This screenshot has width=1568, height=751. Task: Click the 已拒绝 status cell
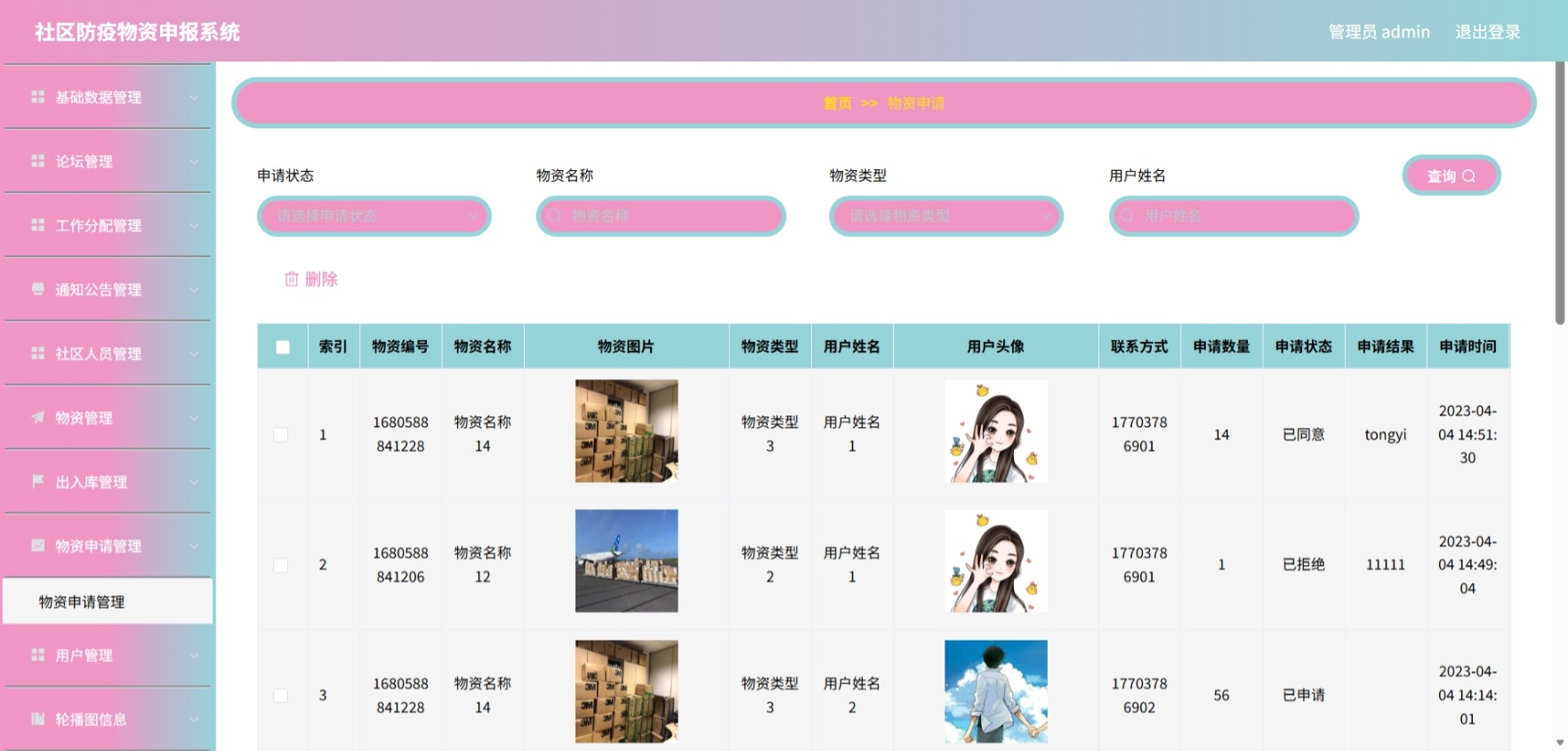coord(1304,565)
